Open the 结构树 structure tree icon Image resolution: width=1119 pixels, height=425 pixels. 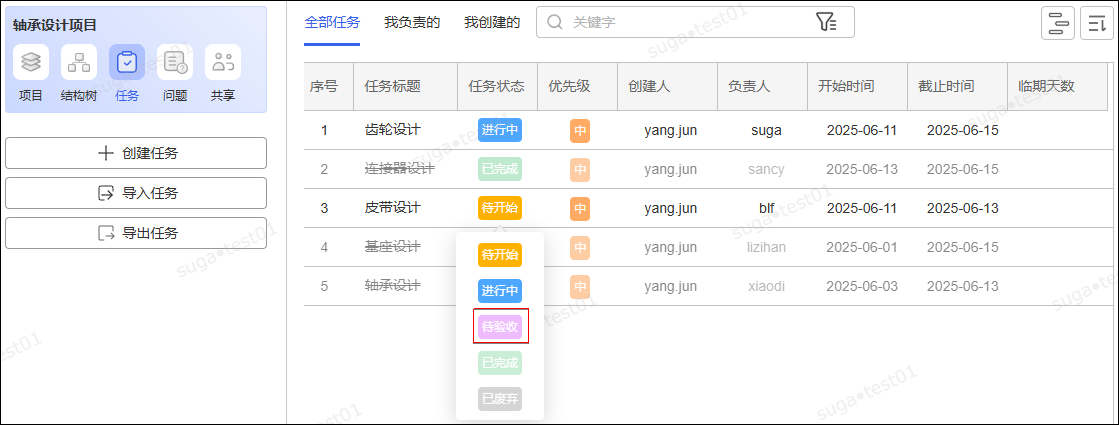point(79,63)
